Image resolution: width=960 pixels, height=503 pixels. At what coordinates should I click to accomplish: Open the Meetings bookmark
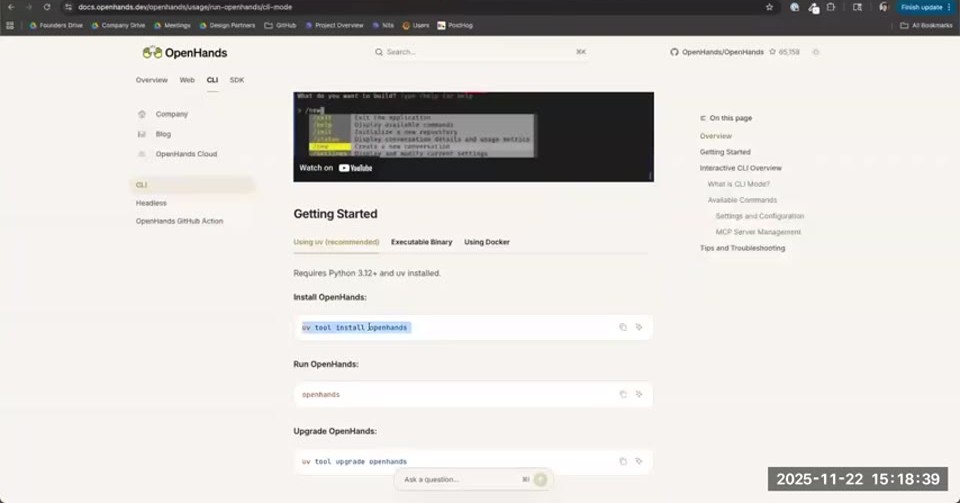172,26
